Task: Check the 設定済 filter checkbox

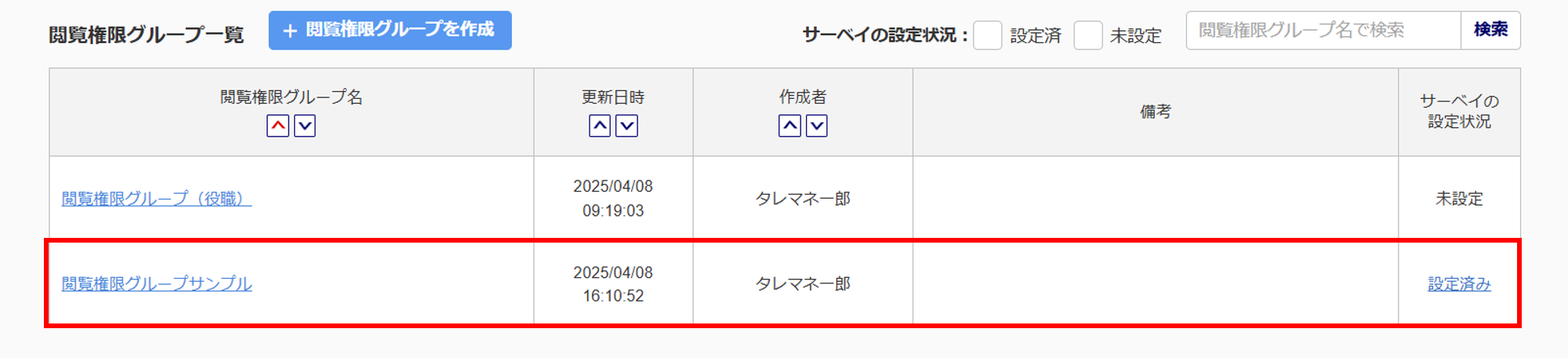Action: [987, 35]
